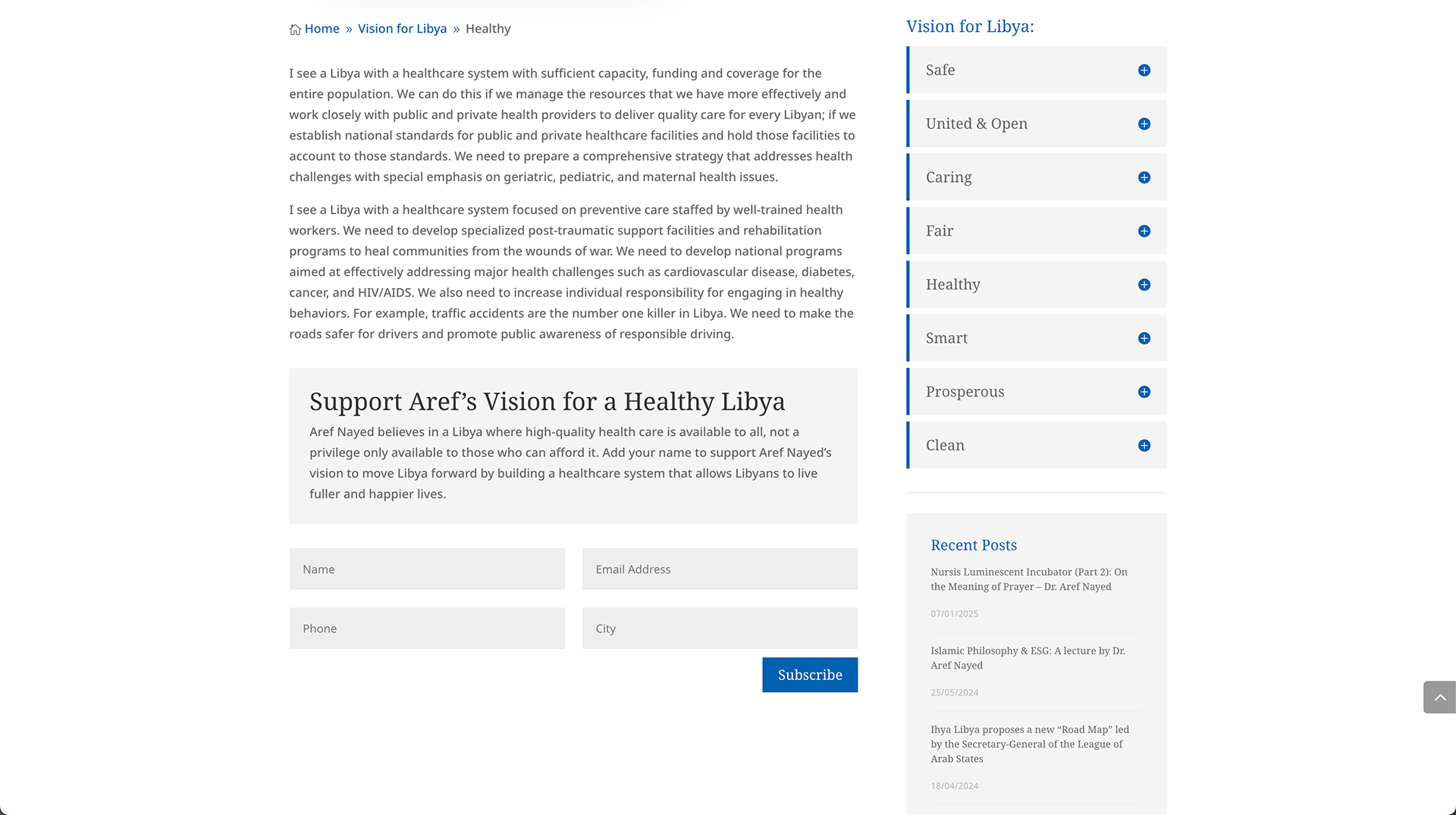
Task: Open Vision for Libya breadcrumb link
Action: pos(402,29)
